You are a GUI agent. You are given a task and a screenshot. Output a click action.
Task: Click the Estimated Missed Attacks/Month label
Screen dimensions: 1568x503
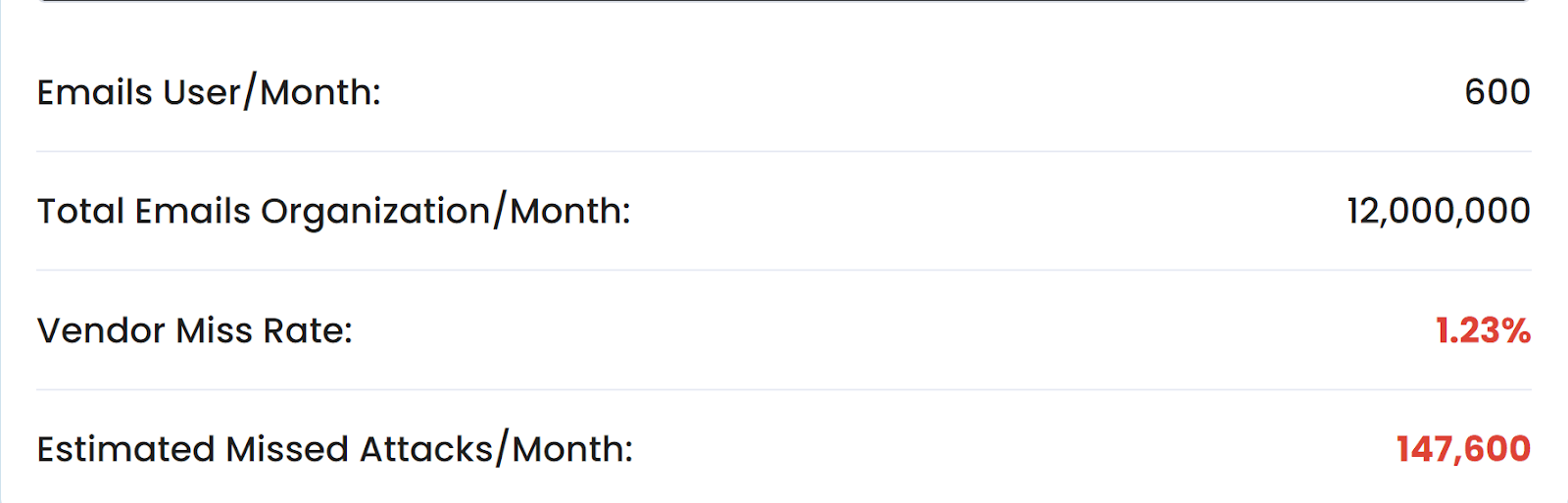pos(335,449)
